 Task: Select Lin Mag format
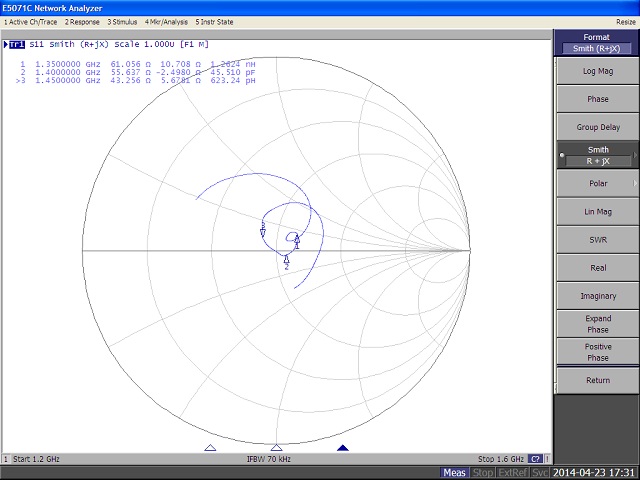click(x=598, y=211)
